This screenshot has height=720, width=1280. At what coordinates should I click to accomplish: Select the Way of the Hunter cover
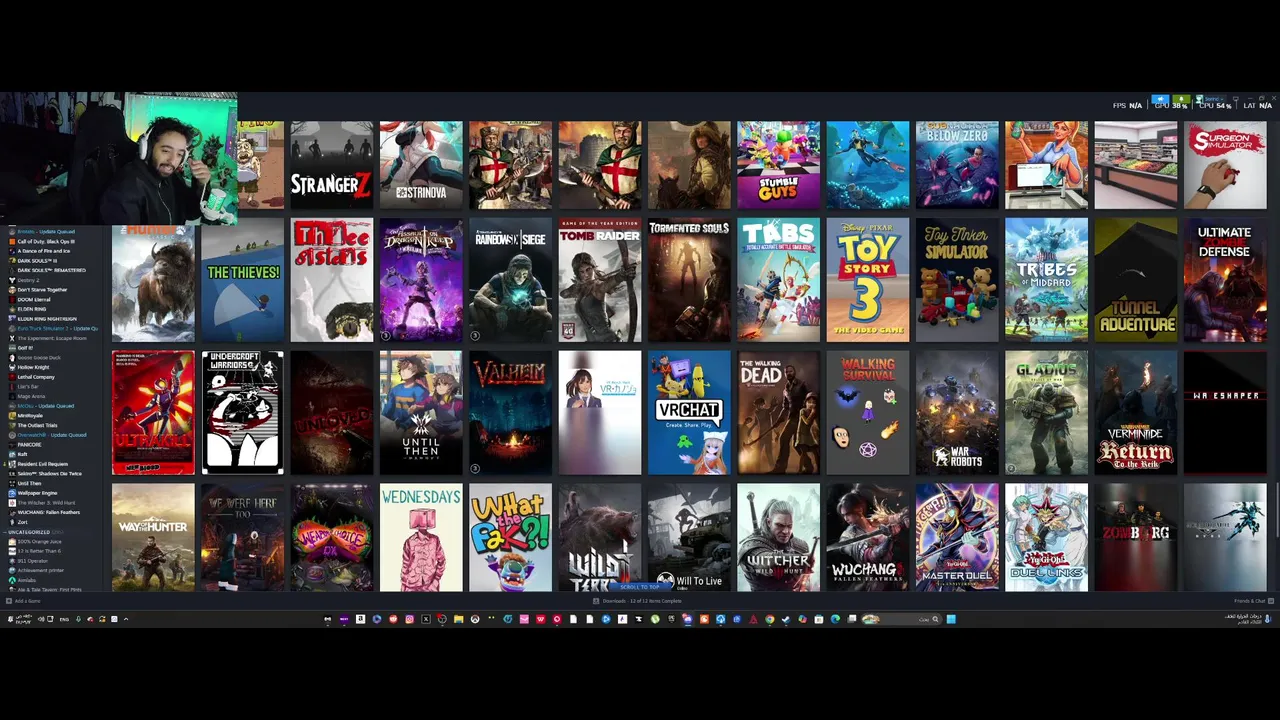click(x=153, y=538)
